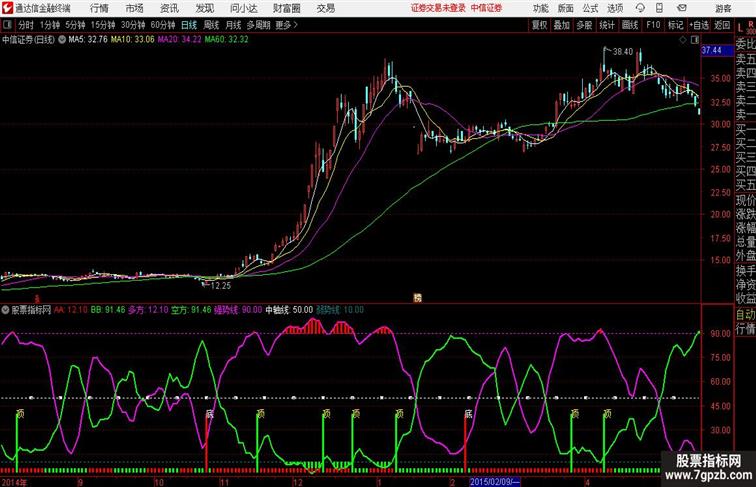Image resolution: width=756 pixels, height=487 pixels.
Task: Open the 发现 menu
Action: click(205, 8)
